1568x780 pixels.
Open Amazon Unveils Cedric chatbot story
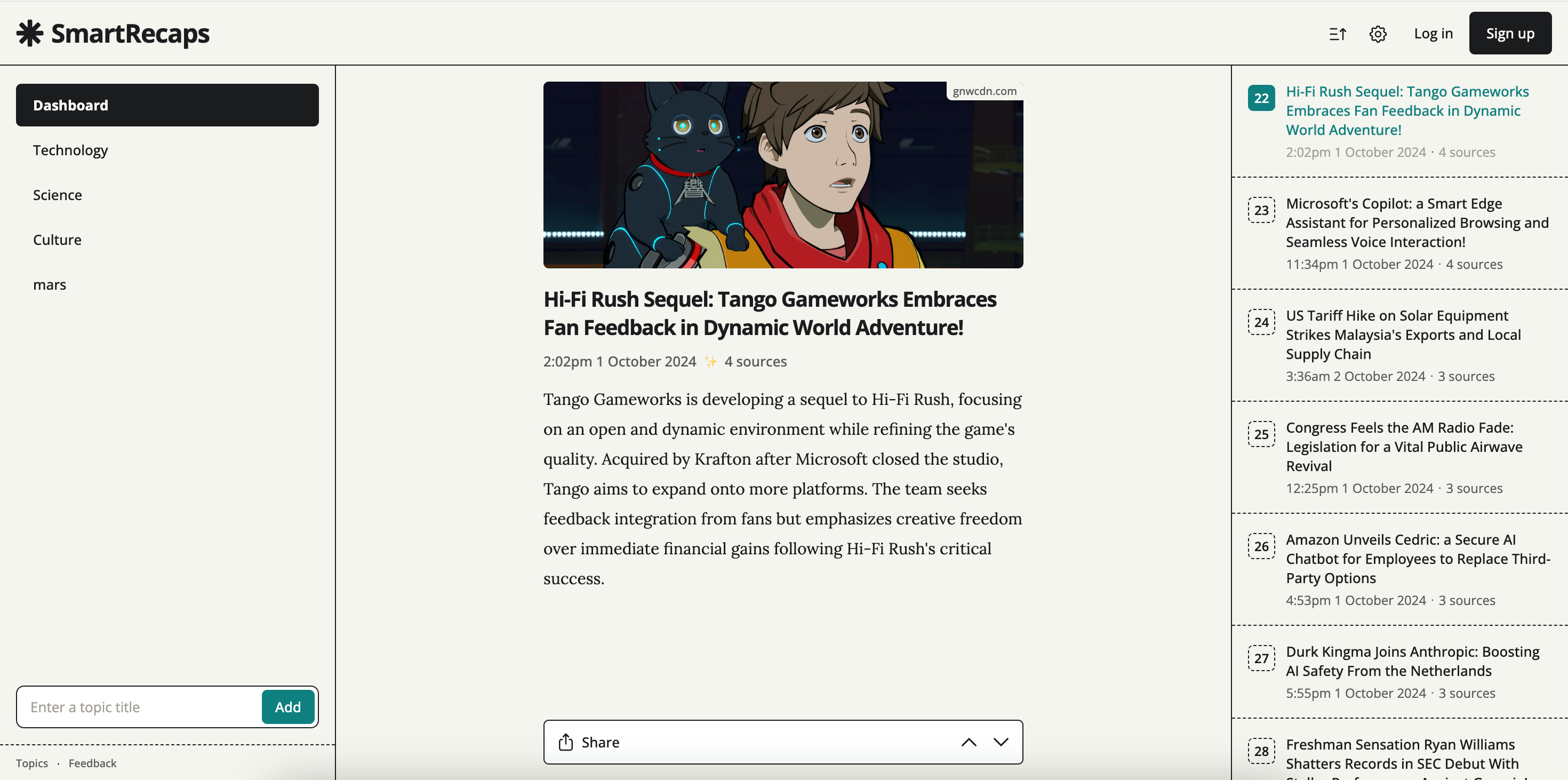click(x=1418, y=559)
